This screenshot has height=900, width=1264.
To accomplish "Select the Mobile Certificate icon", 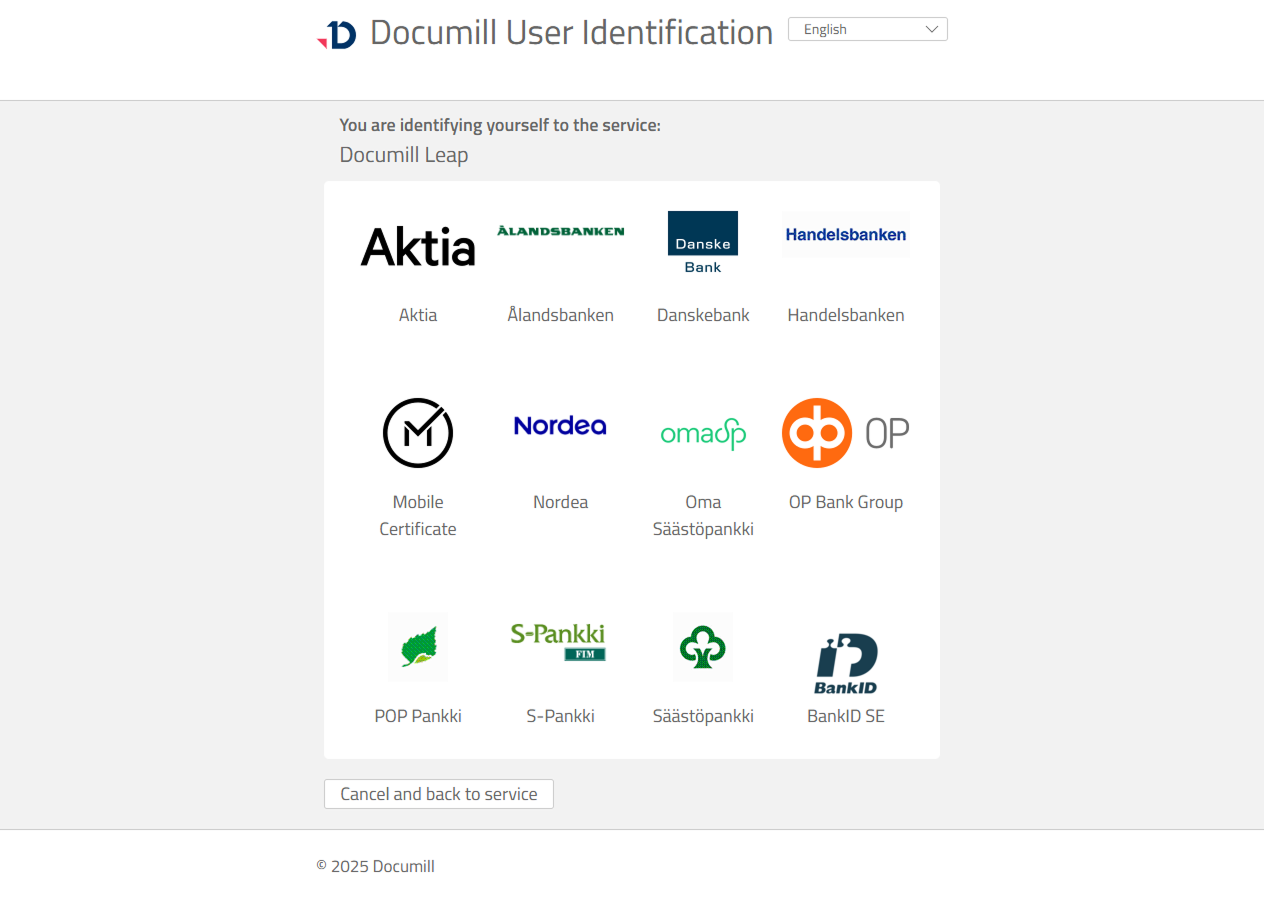I will click(x=418, y=433).
